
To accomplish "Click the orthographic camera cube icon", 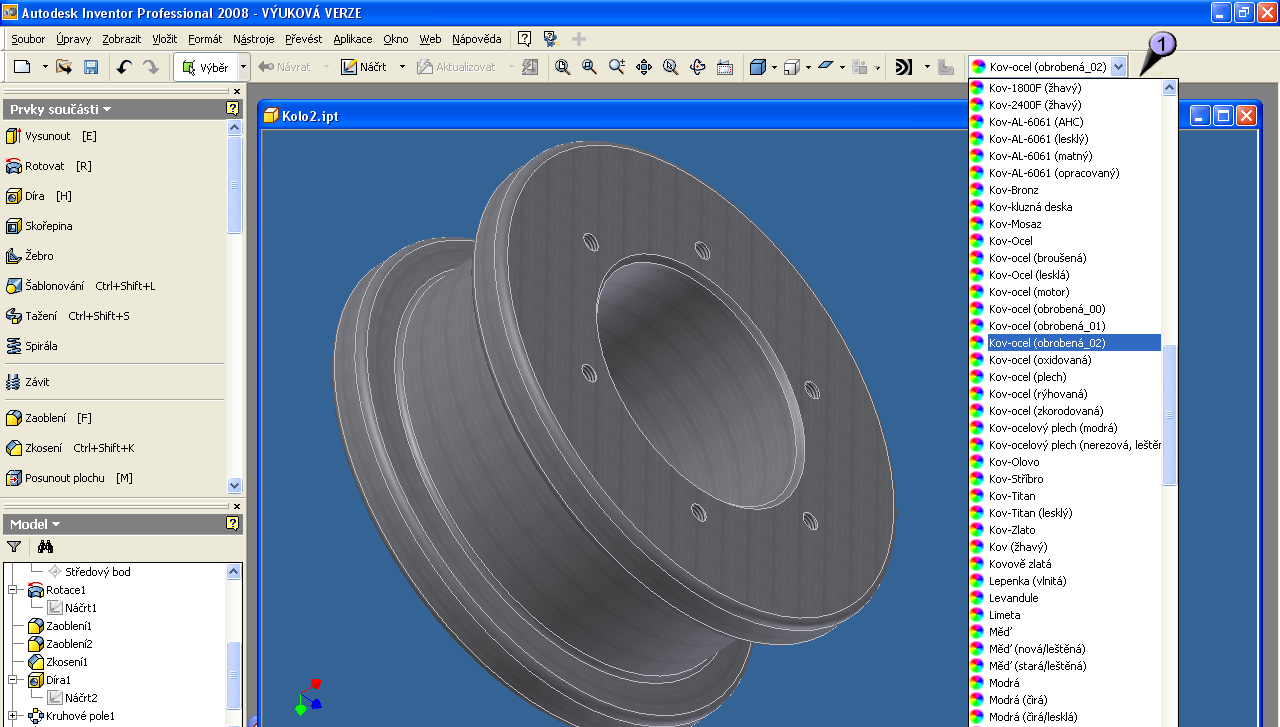I will (x=791, y=67).
